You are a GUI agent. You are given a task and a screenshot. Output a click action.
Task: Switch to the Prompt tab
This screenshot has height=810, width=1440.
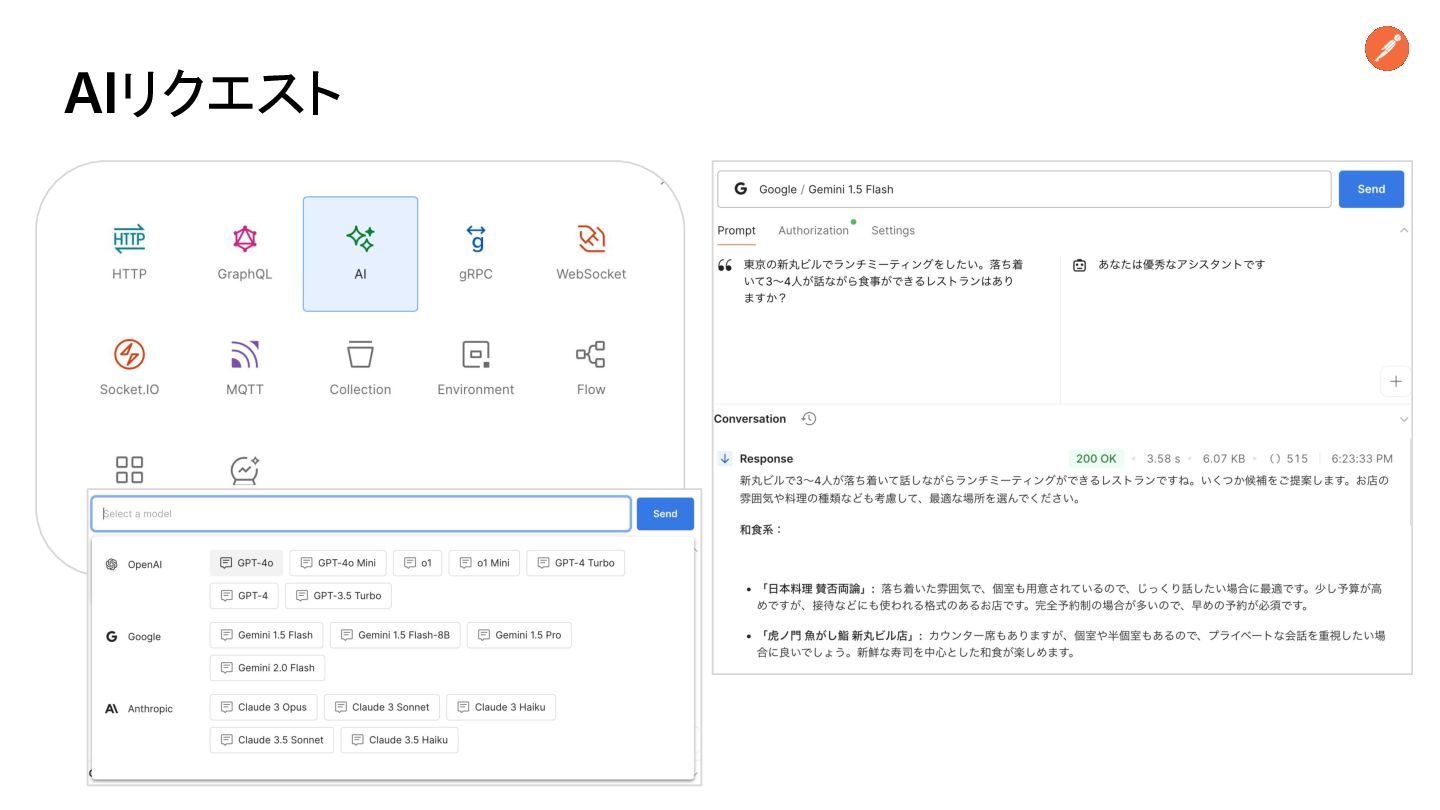[737, 230]
